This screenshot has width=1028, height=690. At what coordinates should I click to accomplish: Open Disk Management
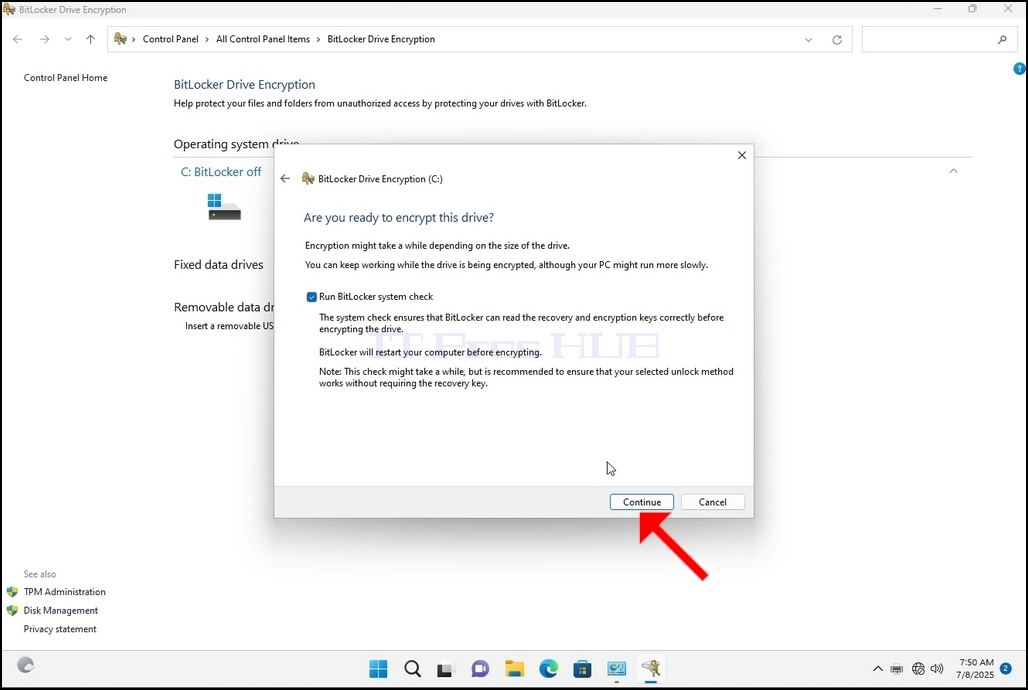tap(61, 611)
